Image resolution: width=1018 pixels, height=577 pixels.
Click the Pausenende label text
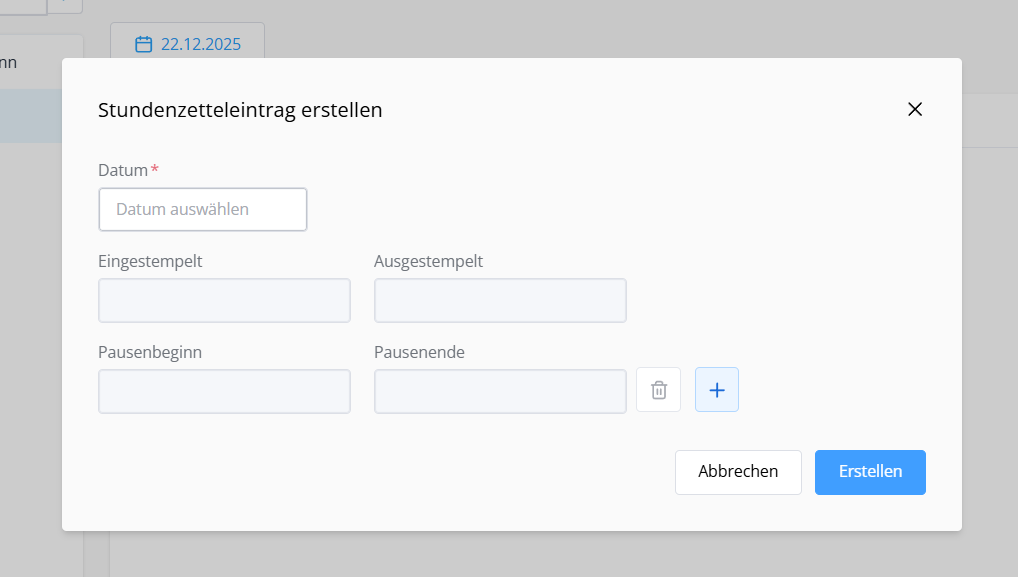[419, 352]
